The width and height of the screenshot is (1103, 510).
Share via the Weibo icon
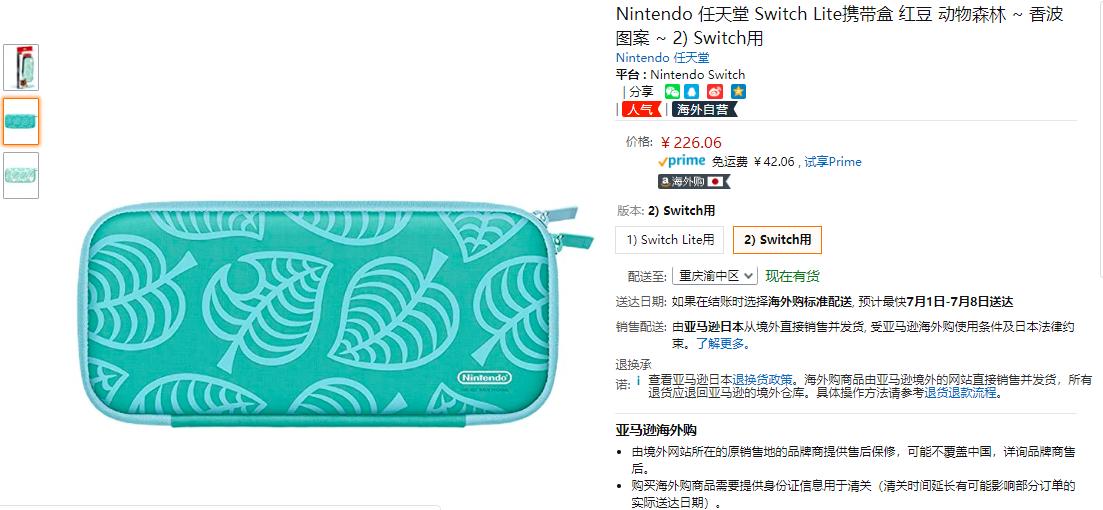click(715, 91)
